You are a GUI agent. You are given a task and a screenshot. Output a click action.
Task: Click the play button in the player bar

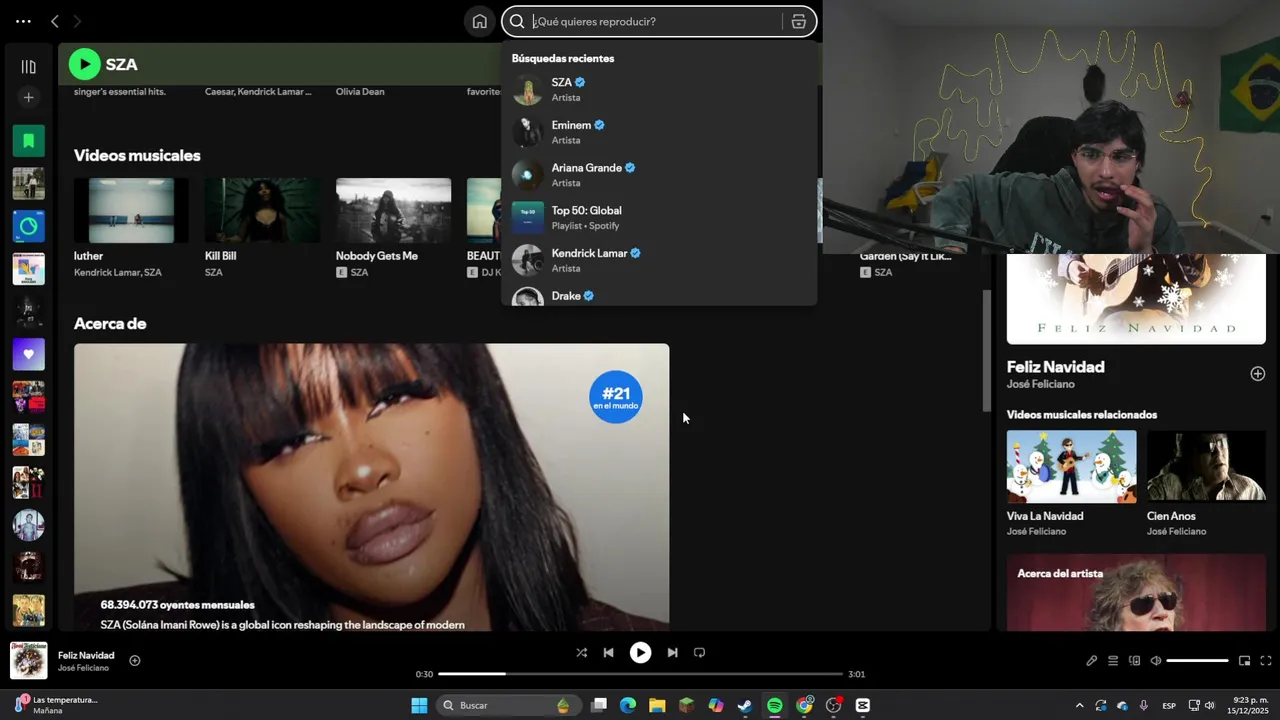pyautogui.click(x=640, y=652)
